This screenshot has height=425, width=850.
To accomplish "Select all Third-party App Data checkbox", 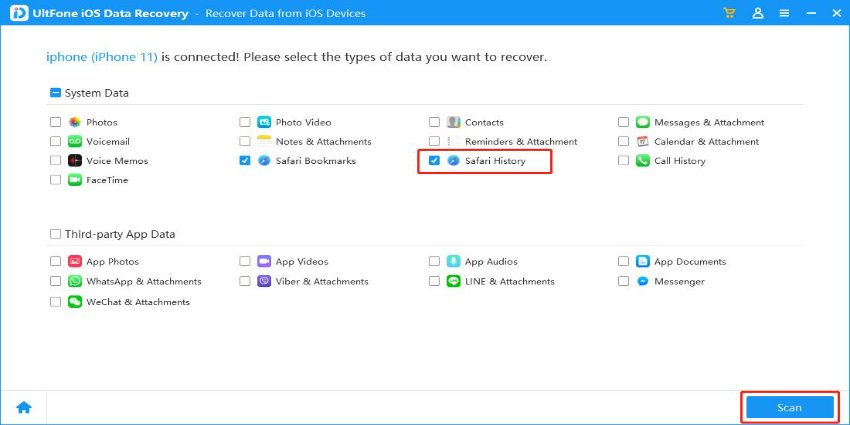I will [x=54, y=234].
